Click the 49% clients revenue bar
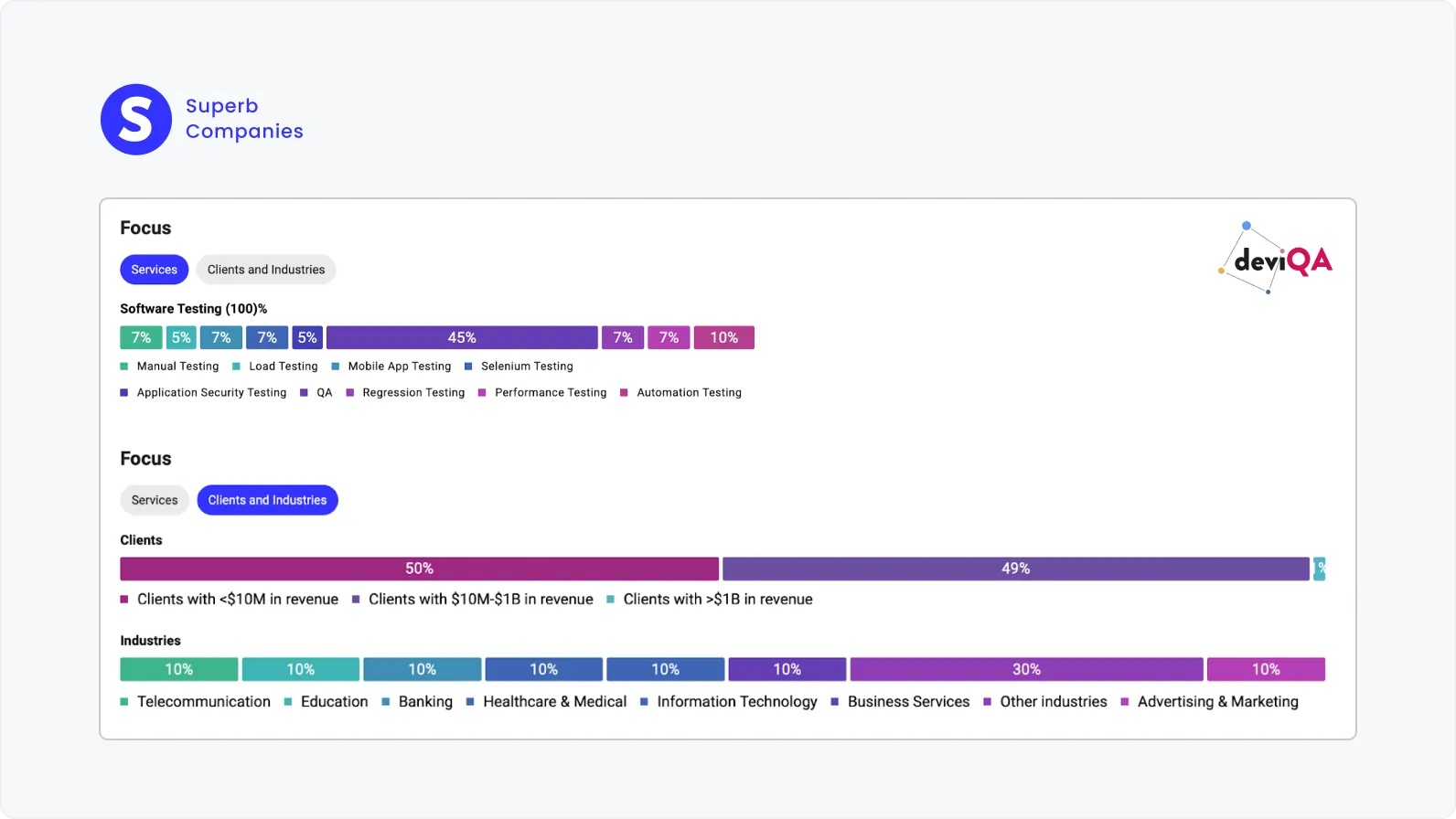 pos(1015,569)
